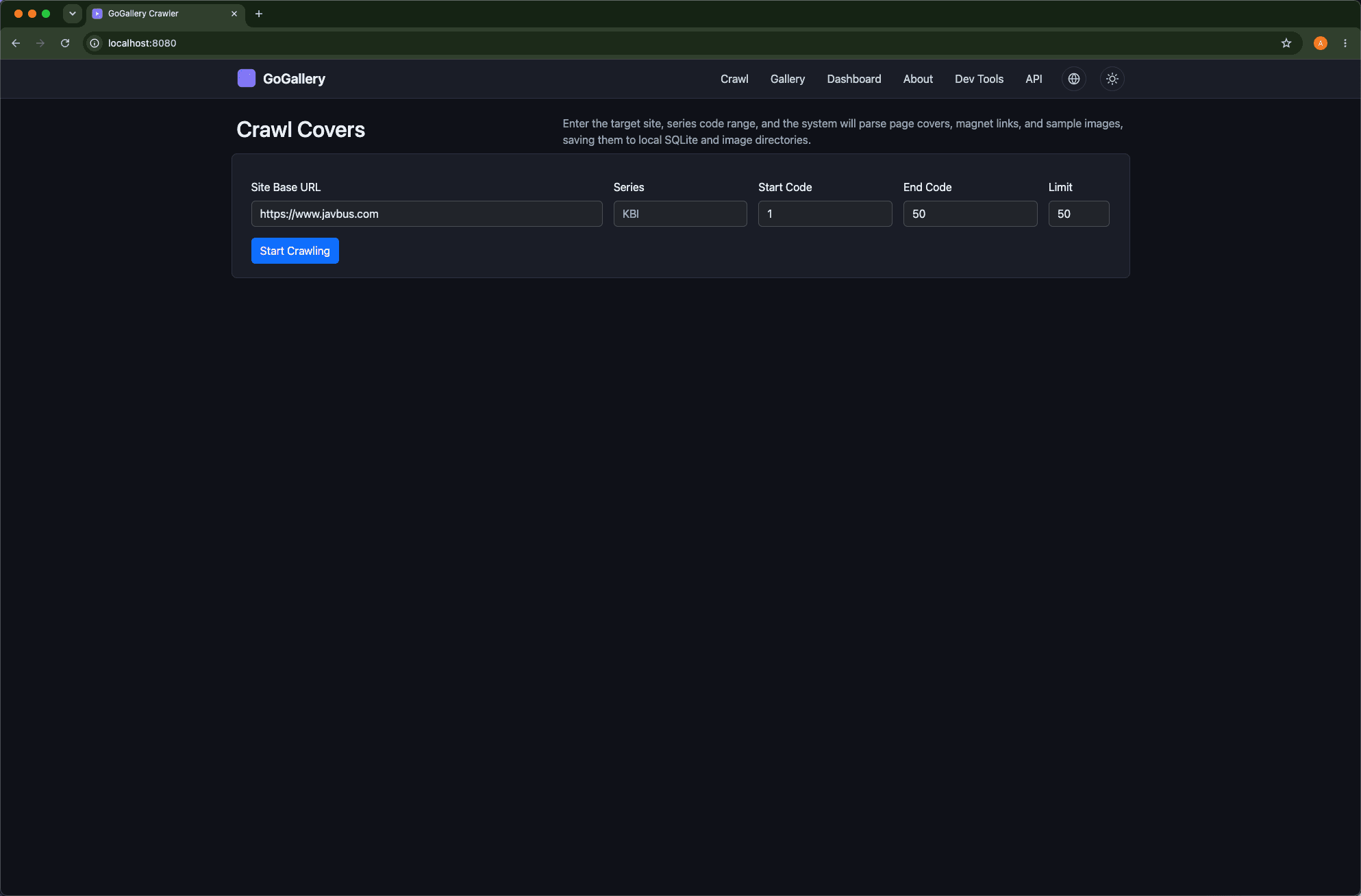This screenshot has width=1361, height=896.
Task: Click the GoGallery purple logo icon
Action: click(x=247, y=78)
